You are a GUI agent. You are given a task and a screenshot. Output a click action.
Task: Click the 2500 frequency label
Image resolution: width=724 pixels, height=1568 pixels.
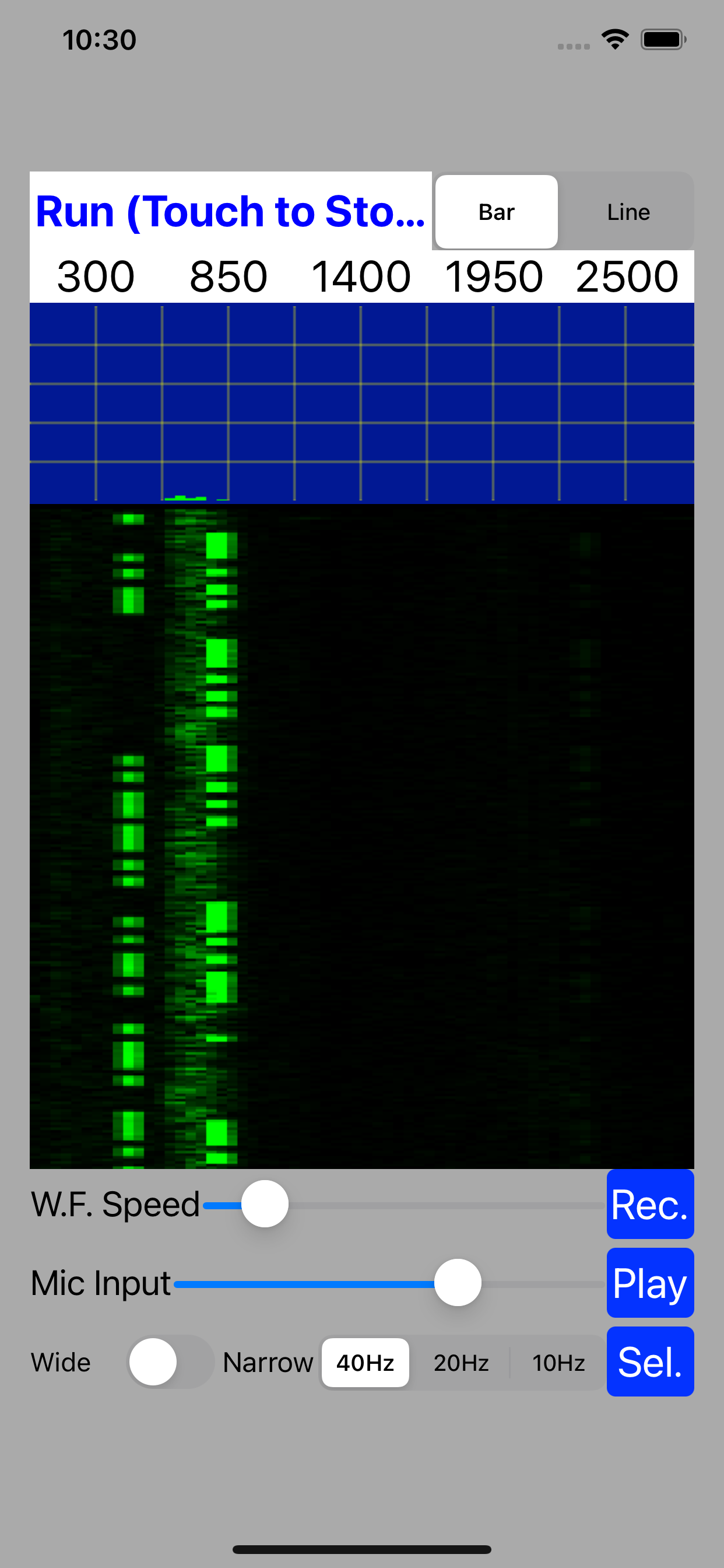point(627,277)
